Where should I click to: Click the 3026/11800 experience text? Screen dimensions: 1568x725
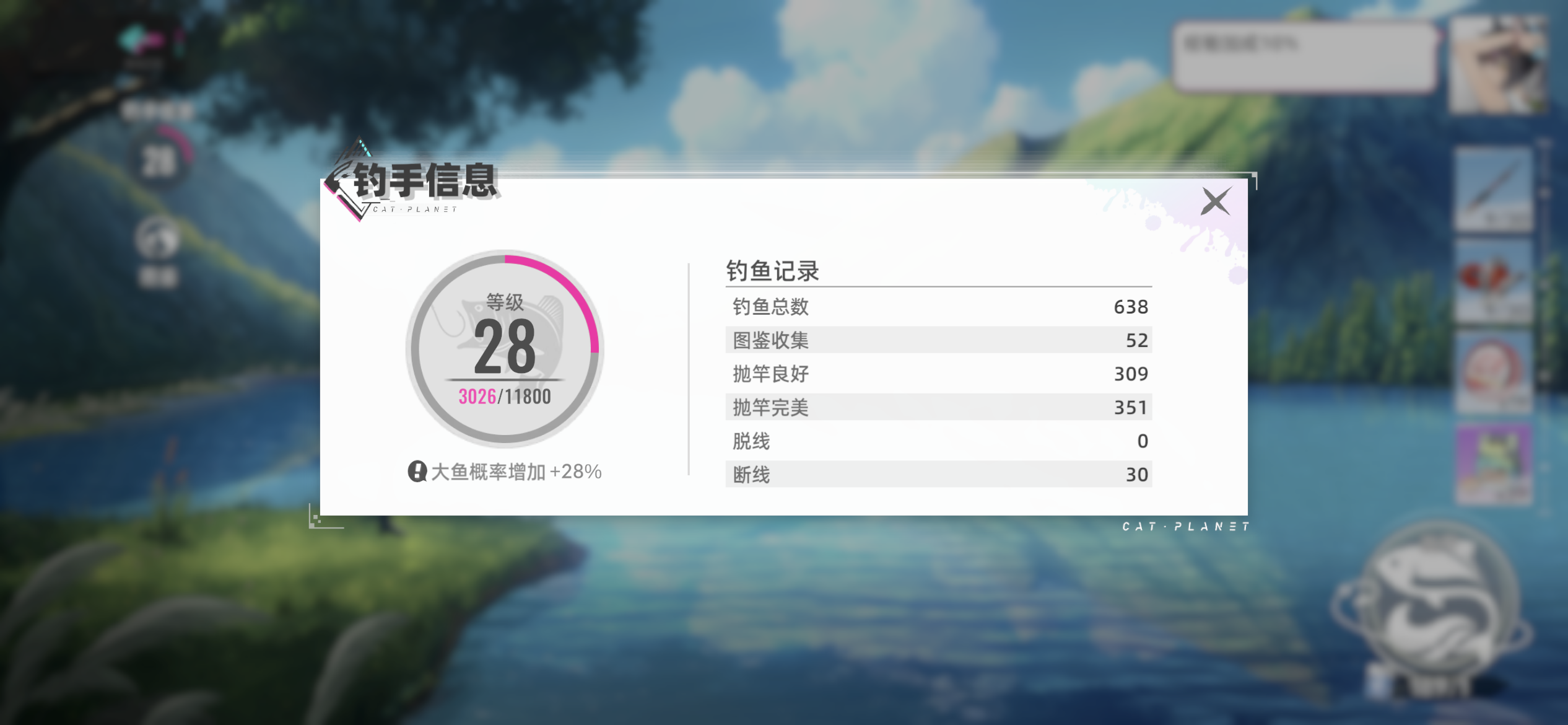click(505, 397)
